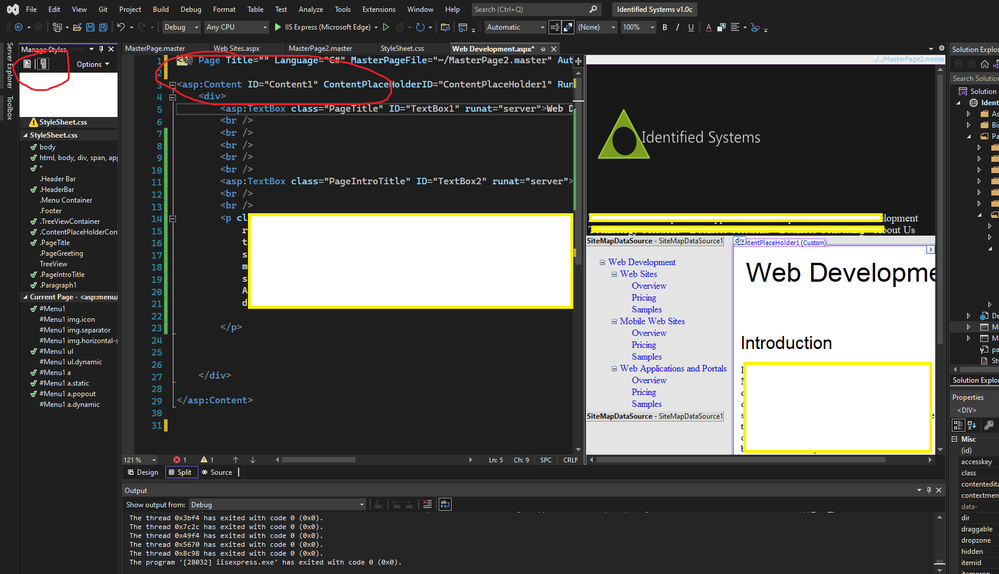999x574 pixels.
Task: Switch to the StyleSheet.css tab
Action: coord(402,48)
